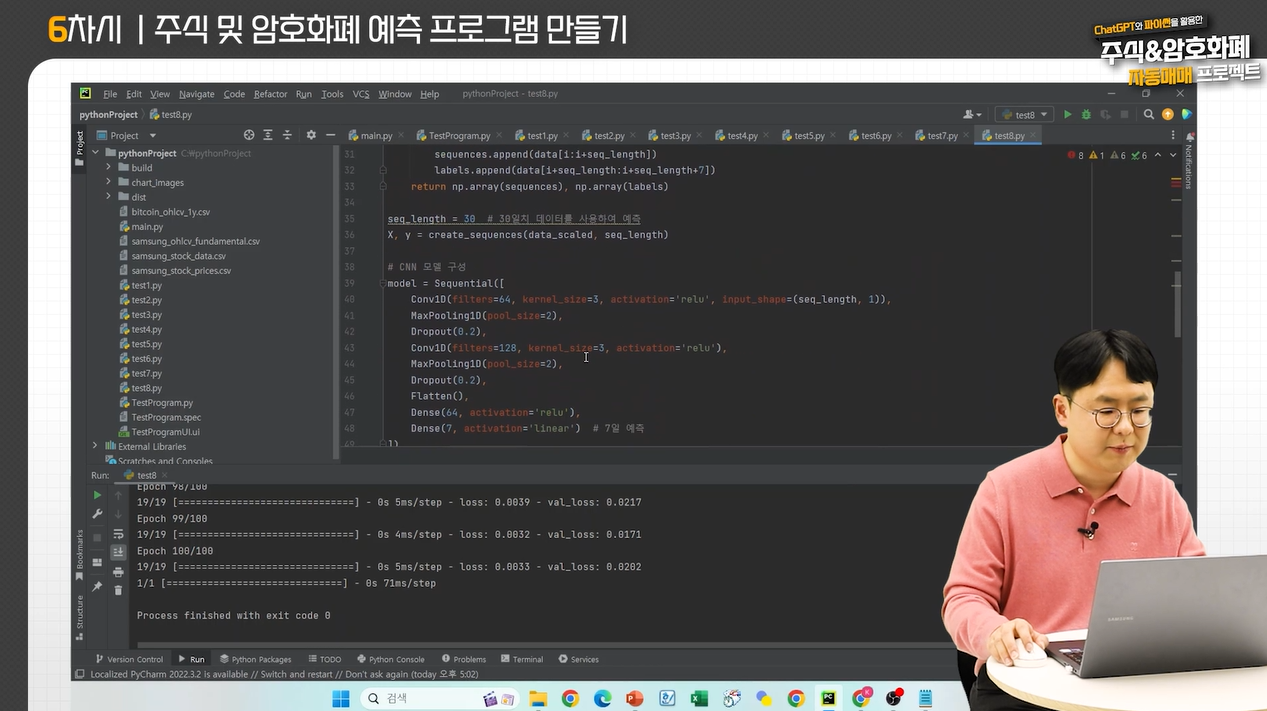Switch to the TestProgram.py editor tab
Image resolution: width=1267 pixels, height=711 pixels.
(x=458, y=135)
